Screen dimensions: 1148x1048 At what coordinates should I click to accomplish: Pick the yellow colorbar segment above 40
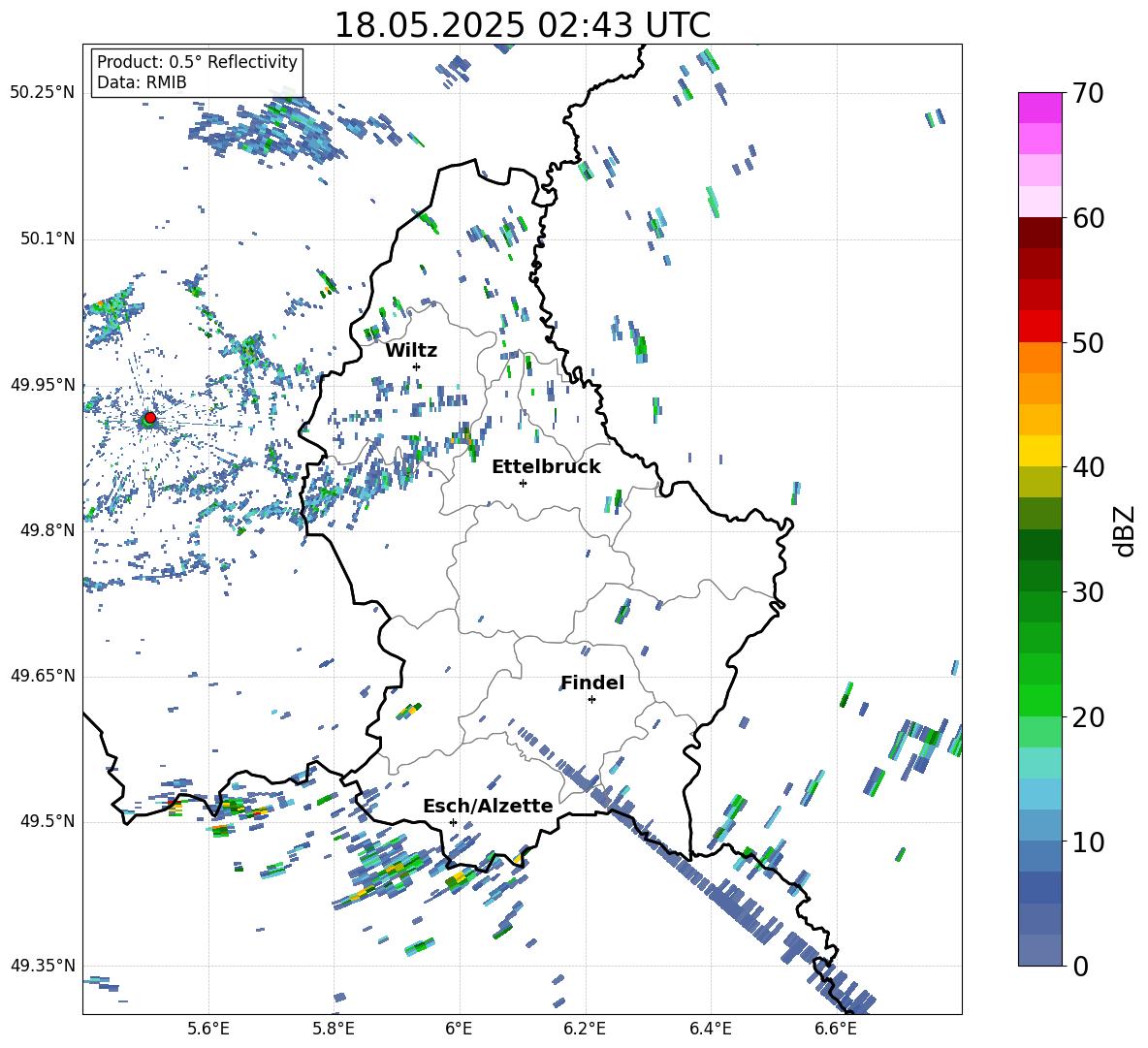(x=1040, y=451)
